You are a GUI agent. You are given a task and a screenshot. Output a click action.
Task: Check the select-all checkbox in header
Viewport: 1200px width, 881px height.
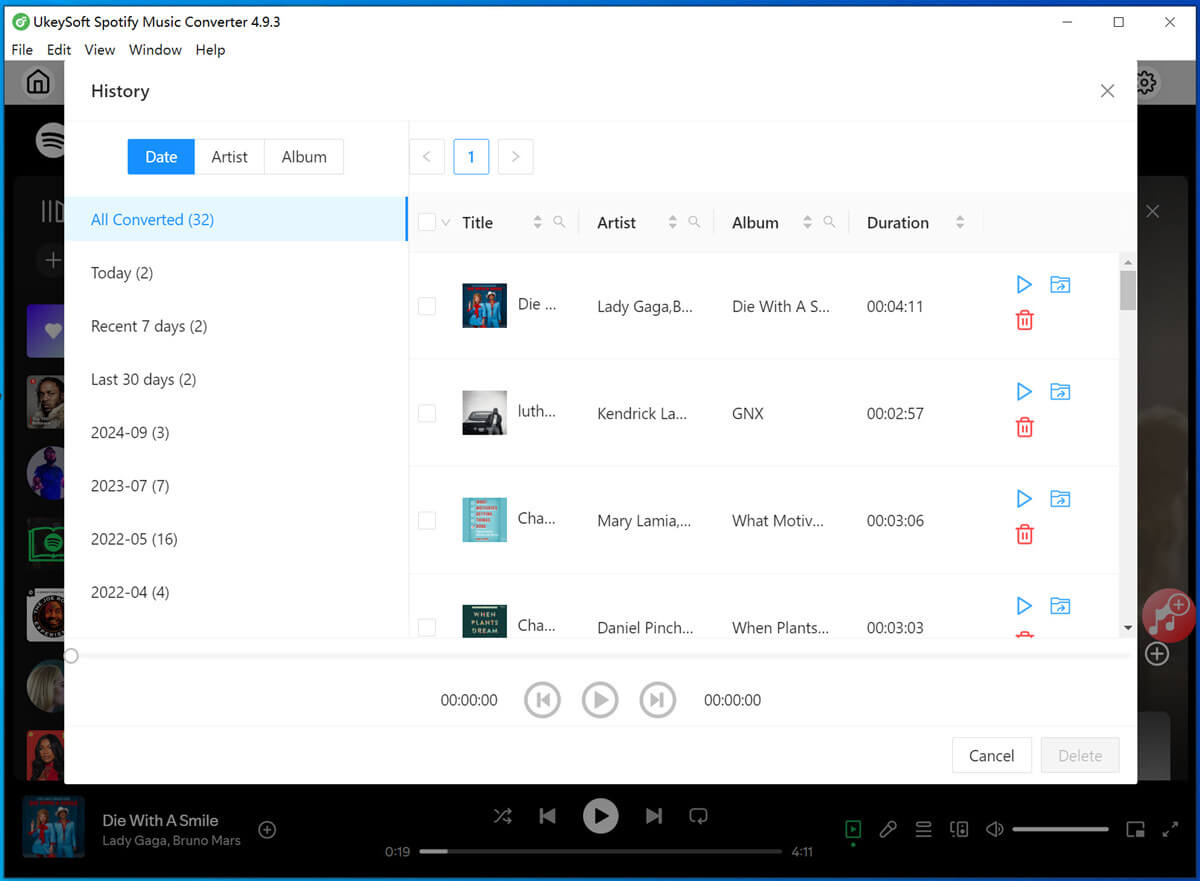(x=427, y=222)
